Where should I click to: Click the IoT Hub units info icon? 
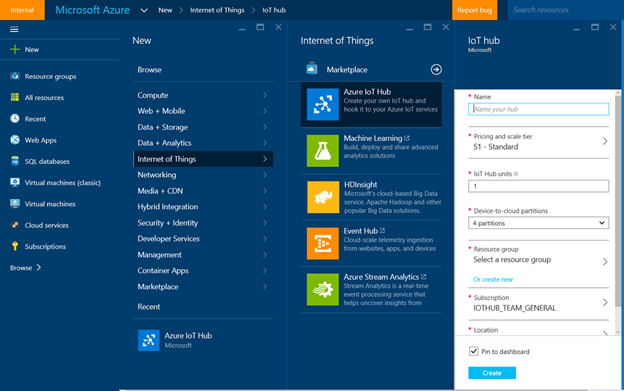click(516, 174)
